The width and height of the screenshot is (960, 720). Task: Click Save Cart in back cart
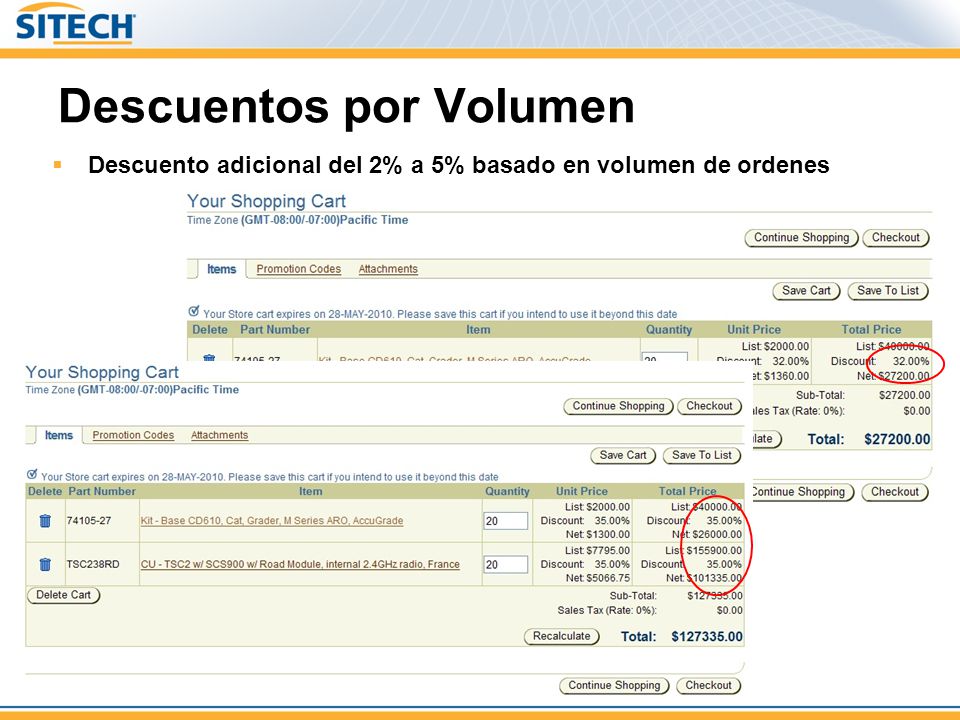(x=806, y=291)
